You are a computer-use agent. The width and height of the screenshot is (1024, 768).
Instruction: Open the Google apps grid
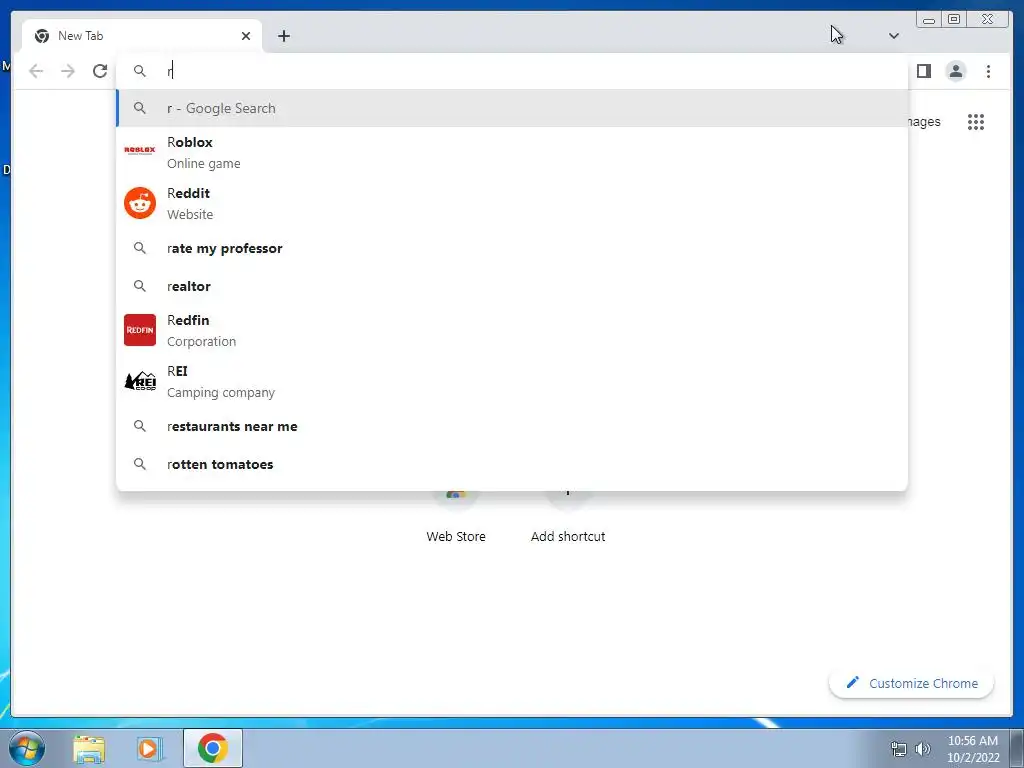click(976, 121)
